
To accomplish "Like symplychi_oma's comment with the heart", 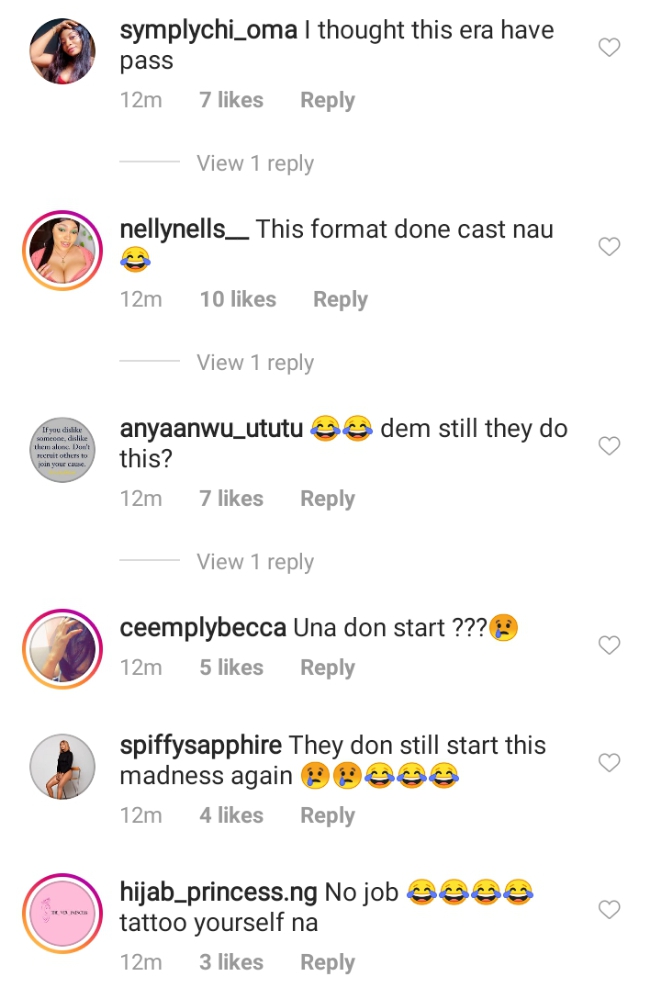I will pyautogui.click(x=608, y=47).
